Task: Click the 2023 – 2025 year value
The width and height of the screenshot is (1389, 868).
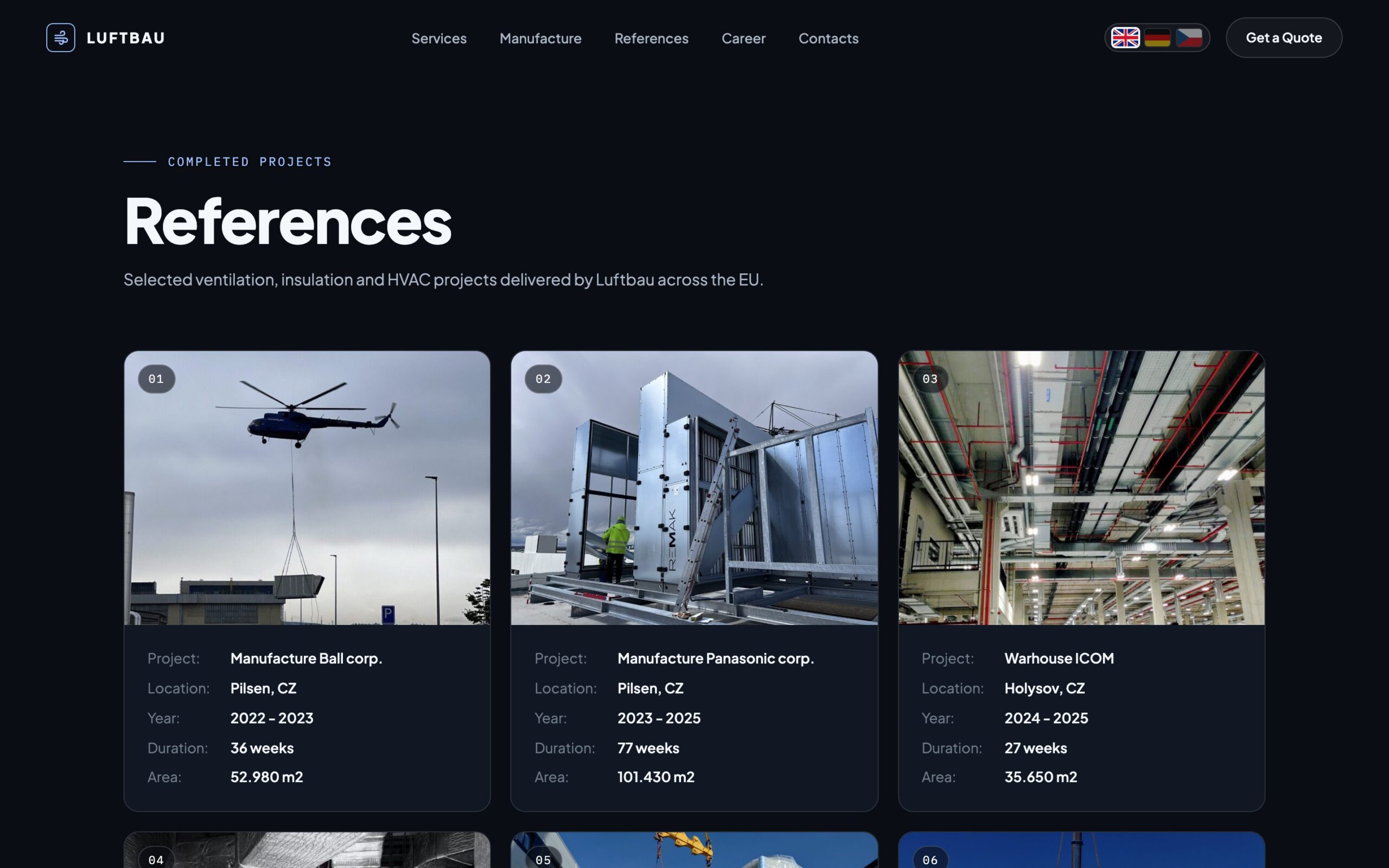Action: point(659,718)
